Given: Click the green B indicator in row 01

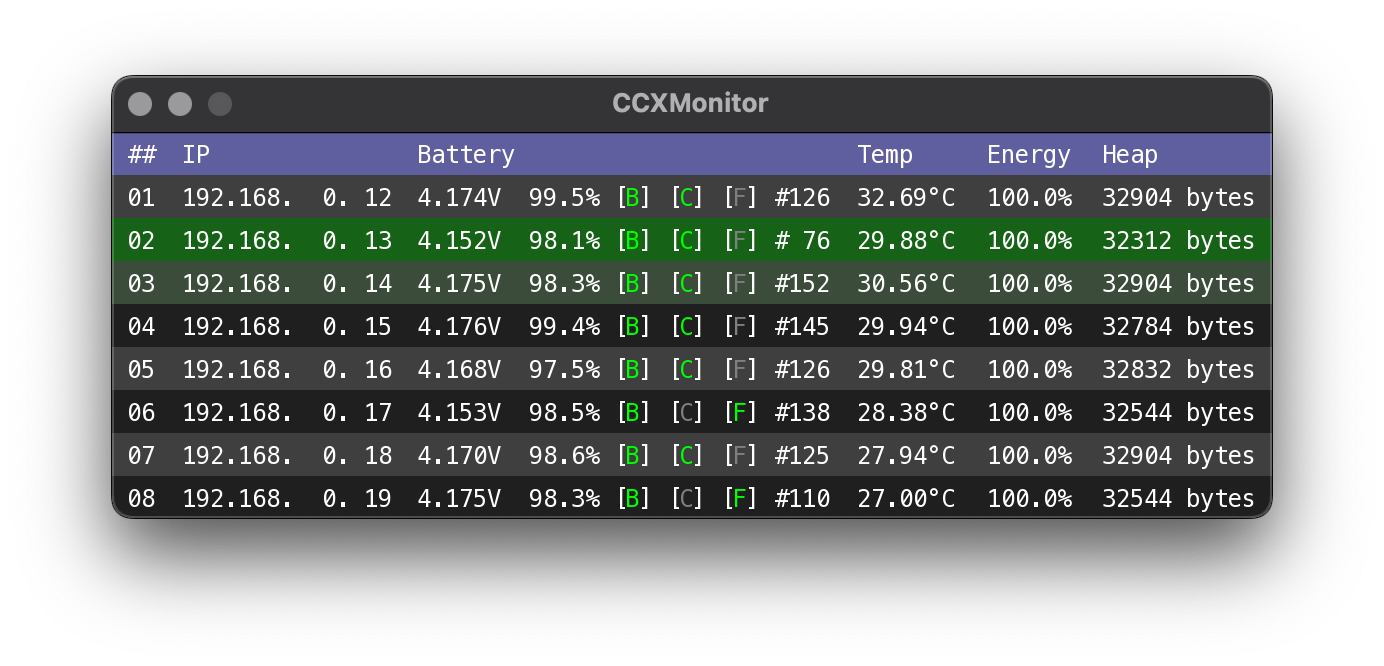Looking at the screenshot, I should coord(632,198).
